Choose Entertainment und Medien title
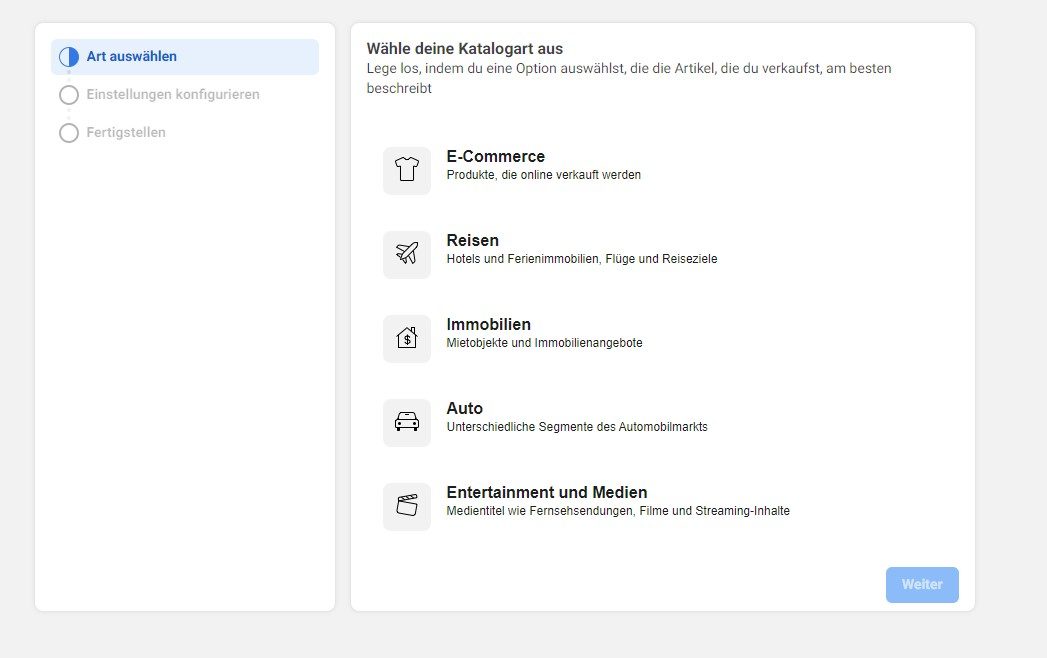Viewport: 1047px width, 658px height. pyautogui.click(x=546, y=492)
